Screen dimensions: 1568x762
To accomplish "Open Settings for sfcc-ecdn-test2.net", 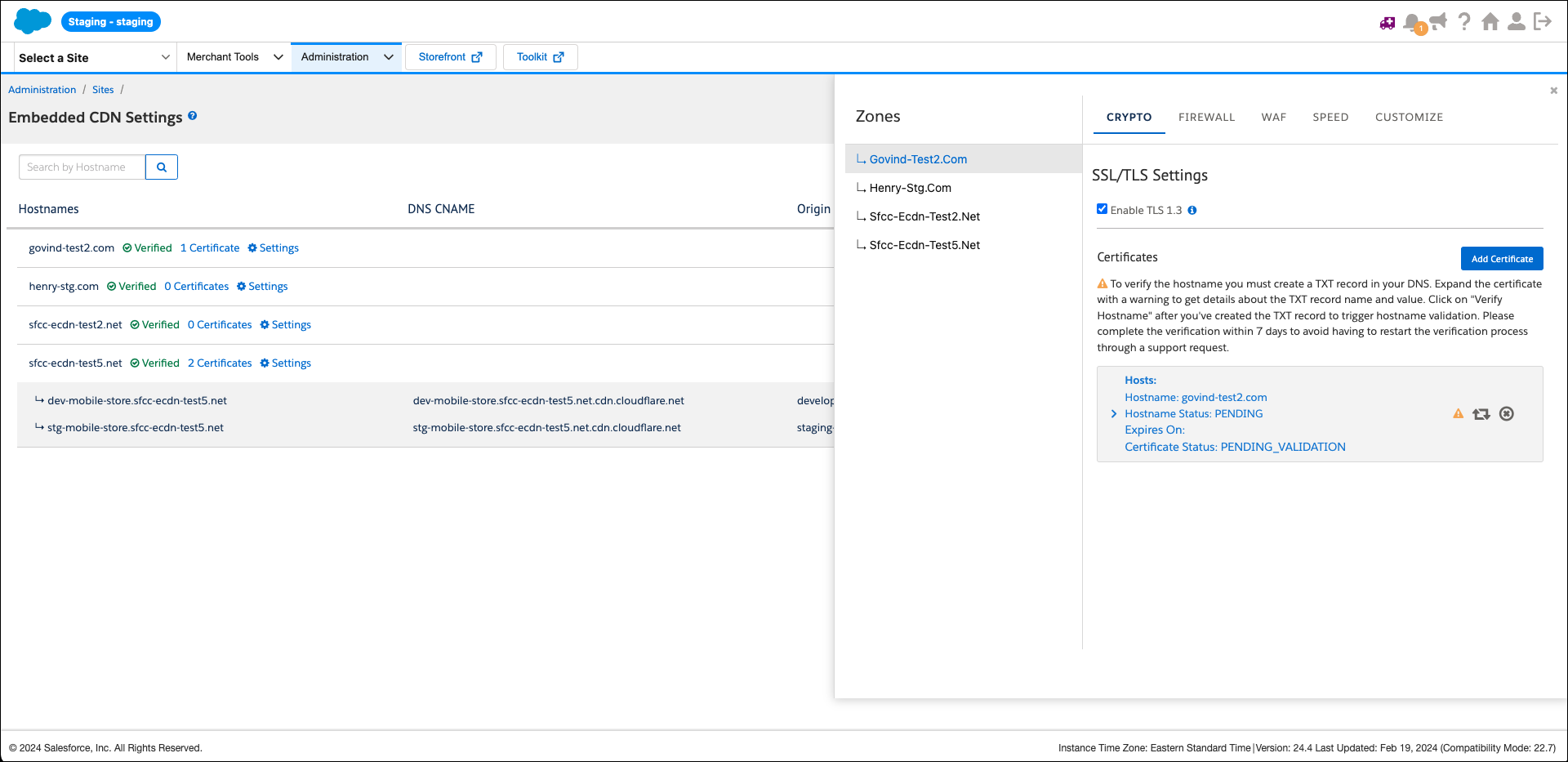I will [x=286, y=325].
